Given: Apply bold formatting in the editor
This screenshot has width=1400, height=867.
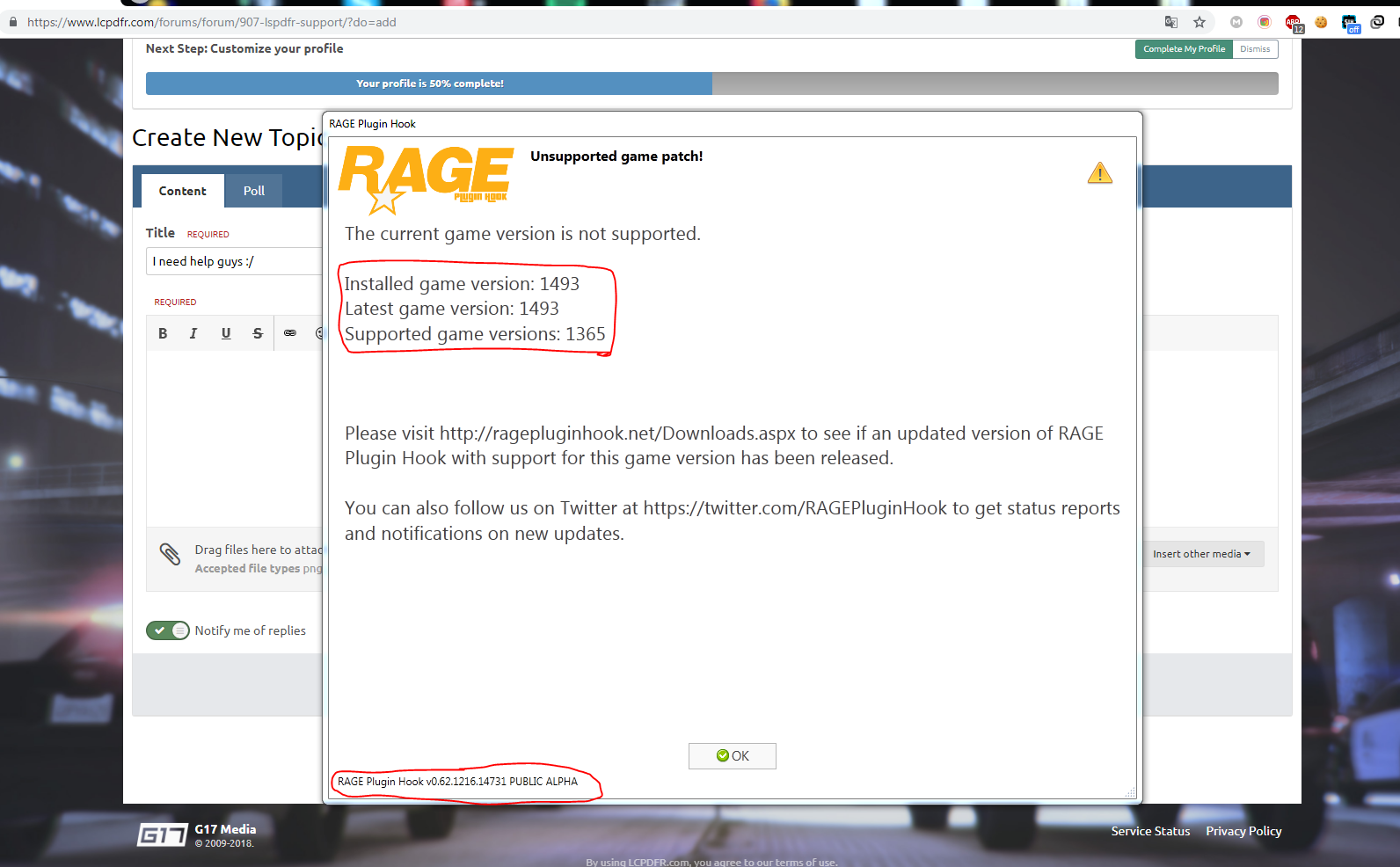Looking at the screenshot, I should [163, 333].
